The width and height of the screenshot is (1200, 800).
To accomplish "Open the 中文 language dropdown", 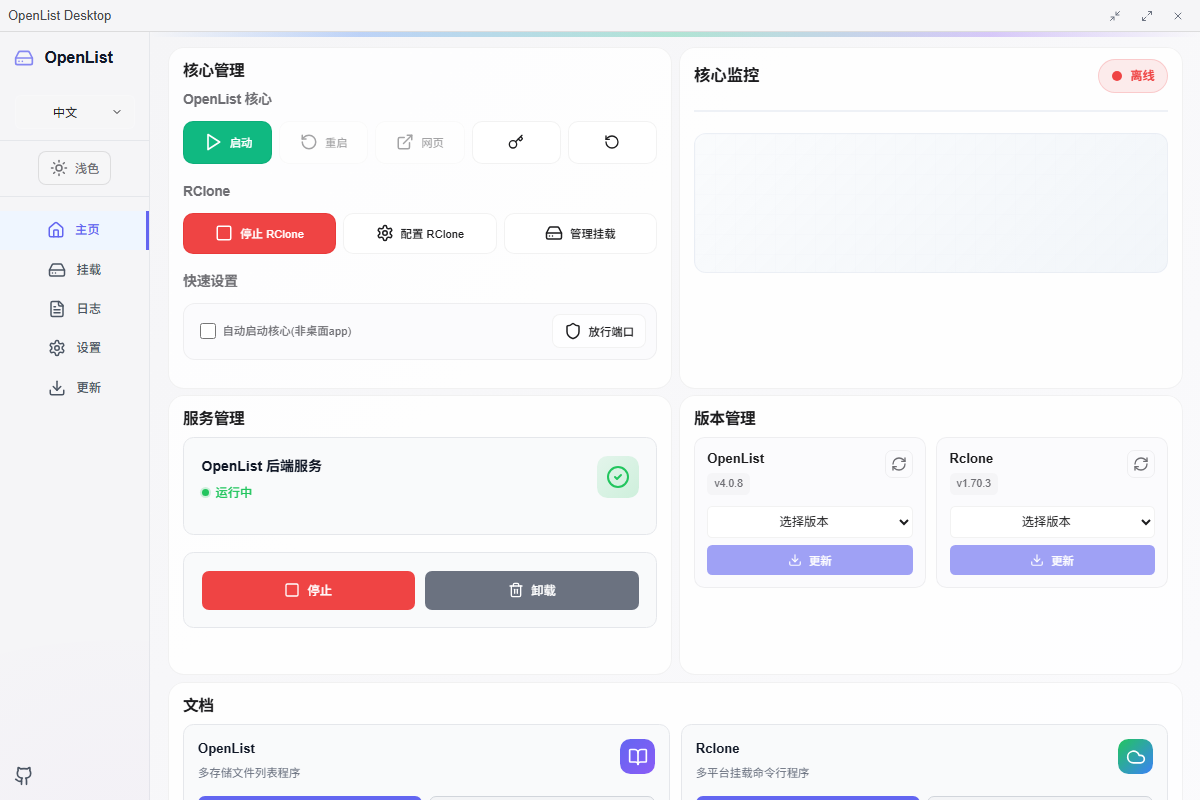I will tap(74, 113).
